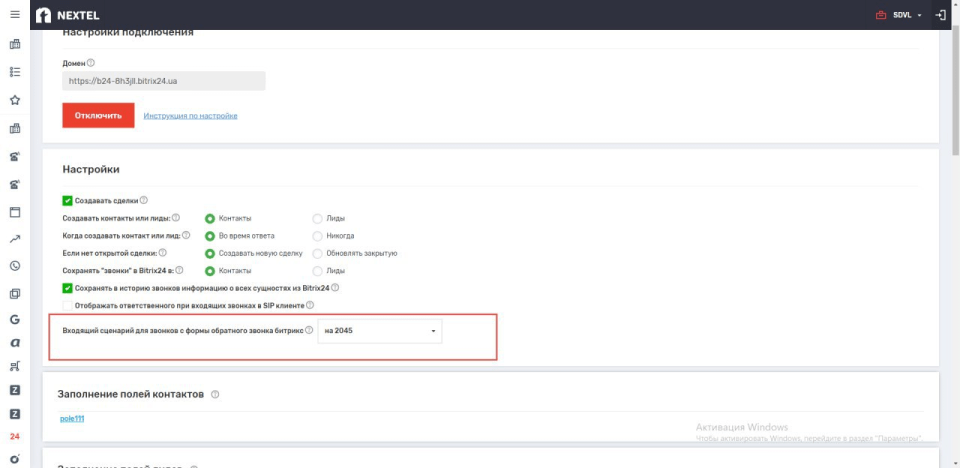The width and height of the screenshot is (960, 468).
Task: Select the Обновлять закрытую radio option
Action: (318, 253)
